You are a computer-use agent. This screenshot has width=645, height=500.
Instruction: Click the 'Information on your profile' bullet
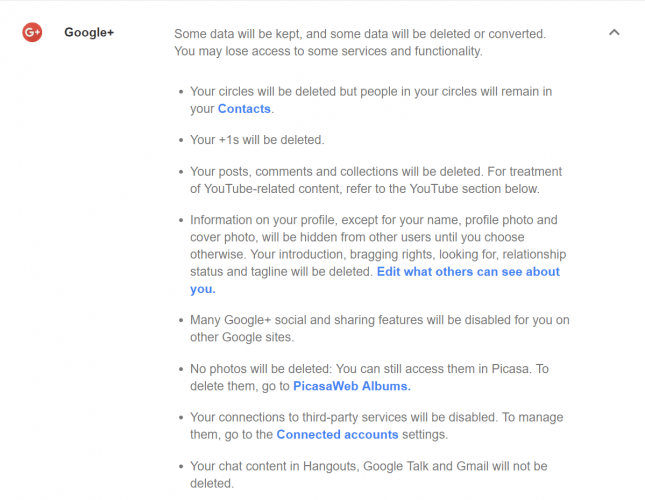(x=378, y=254)
